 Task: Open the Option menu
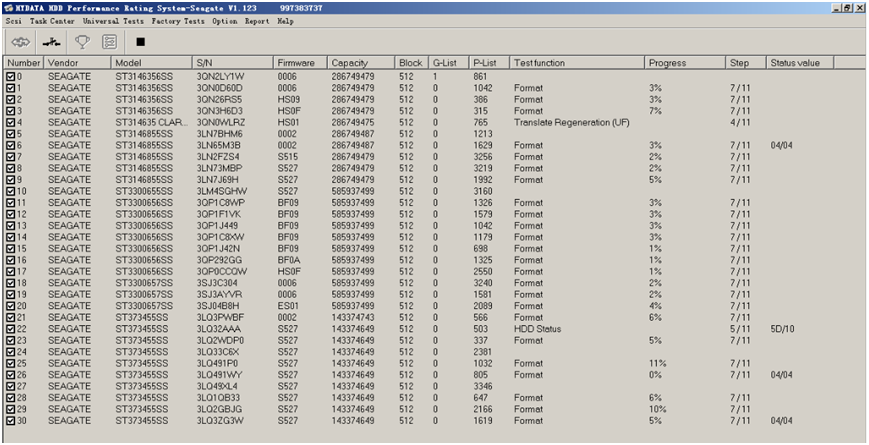point(224,21)
